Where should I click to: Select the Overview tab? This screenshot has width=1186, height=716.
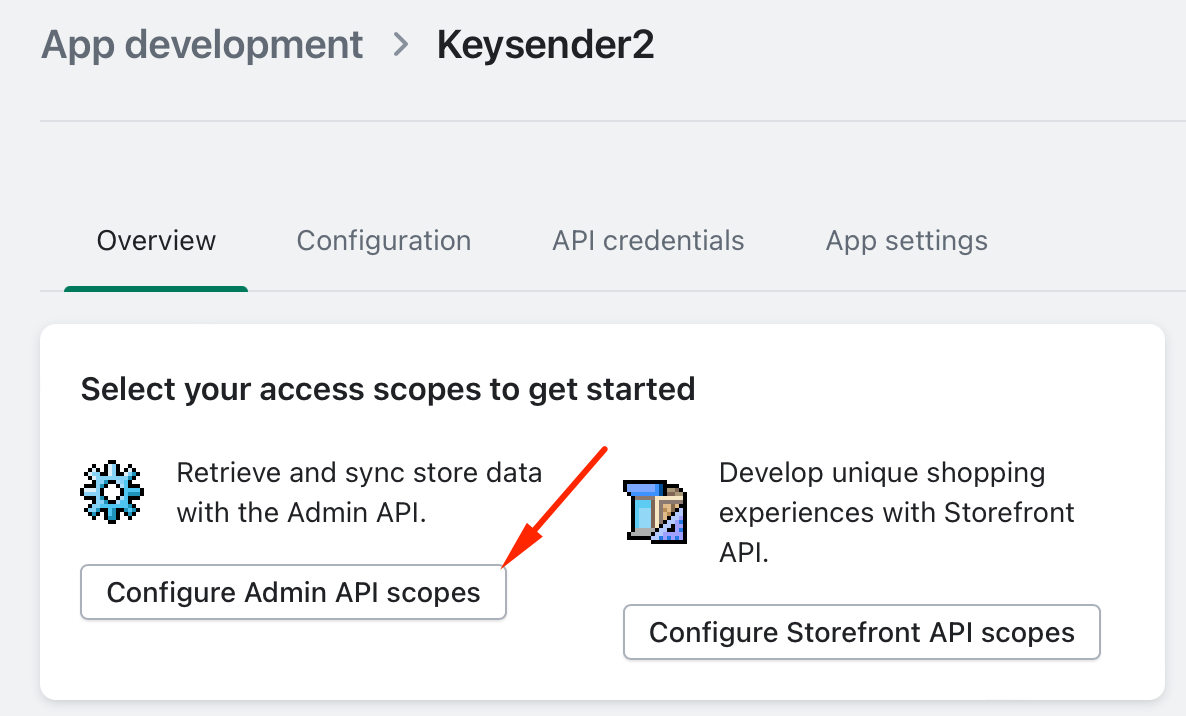[x=156, y=240]
